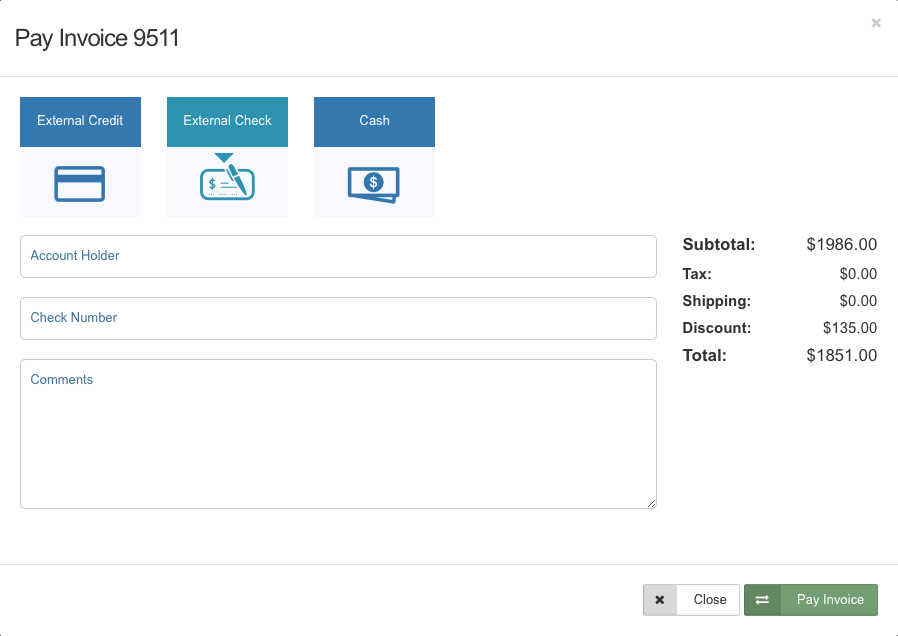Click the resize grip of the Comments box
Viewport: 898px width, 636px height.
point(652,502)
